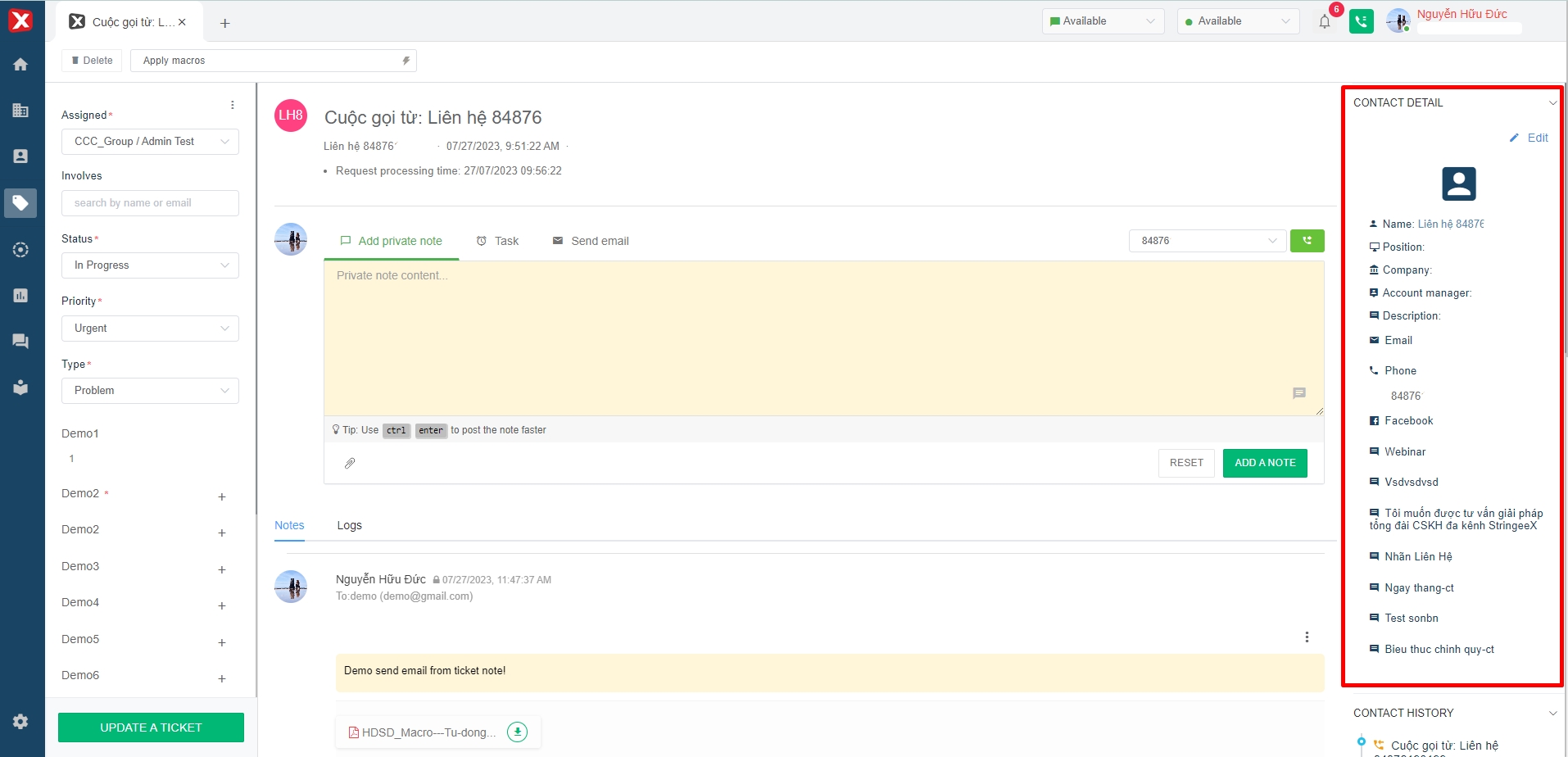Click the settings gear in sidebar
Image resolution: width=1568 pixels, height=757 pixels.
(20, 722)
